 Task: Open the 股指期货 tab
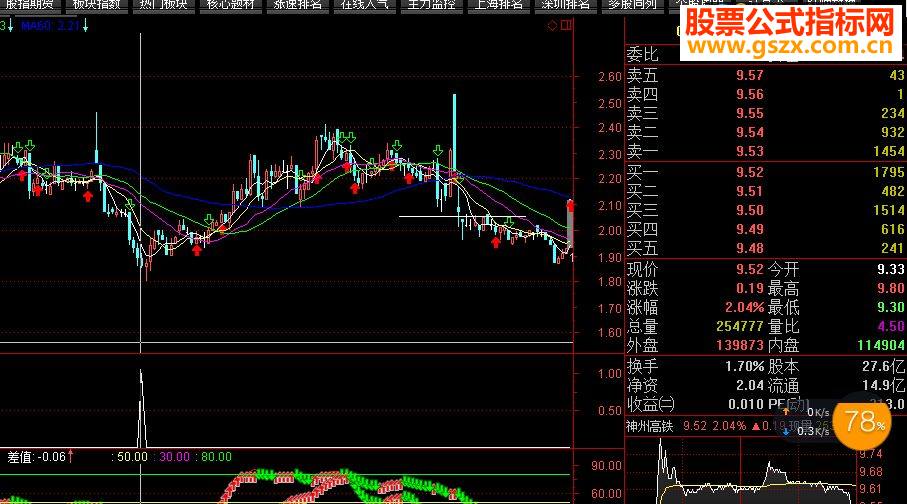click(29, 5)
